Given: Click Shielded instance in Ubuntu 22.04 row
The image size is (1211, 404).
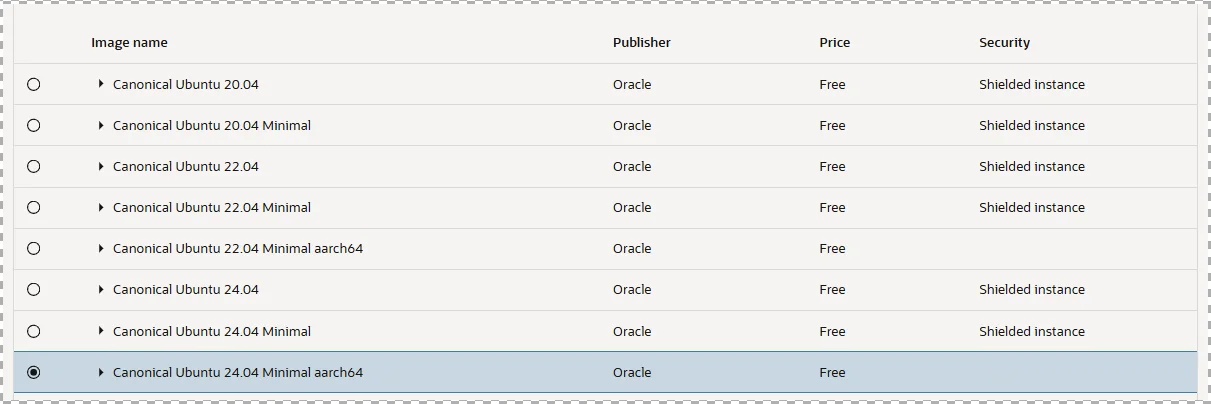Looking at the screenshot, I should [x=1032, y=167].
